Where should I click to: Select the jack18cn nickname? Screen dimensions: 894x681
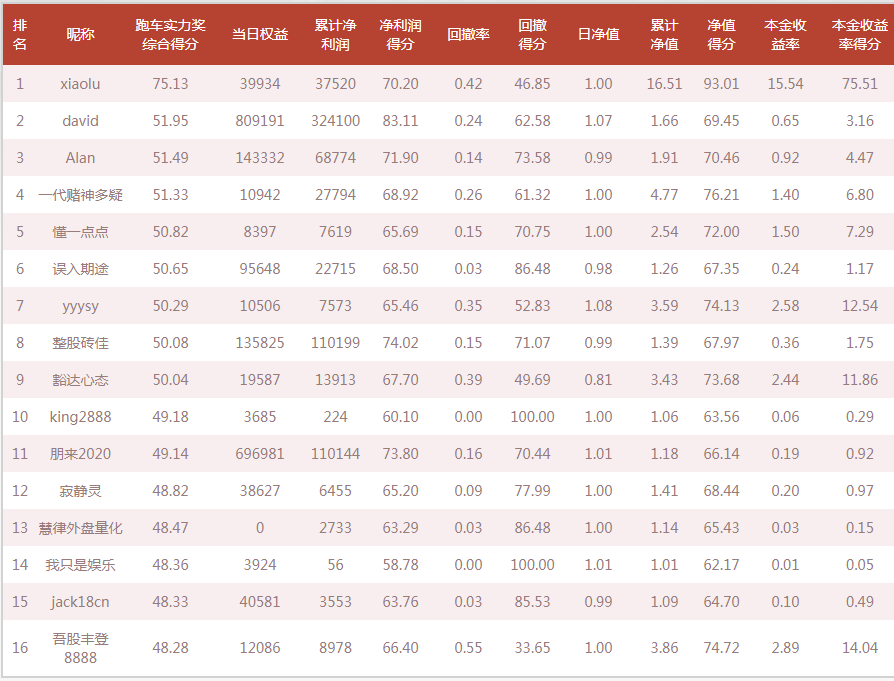coord(80,602)
